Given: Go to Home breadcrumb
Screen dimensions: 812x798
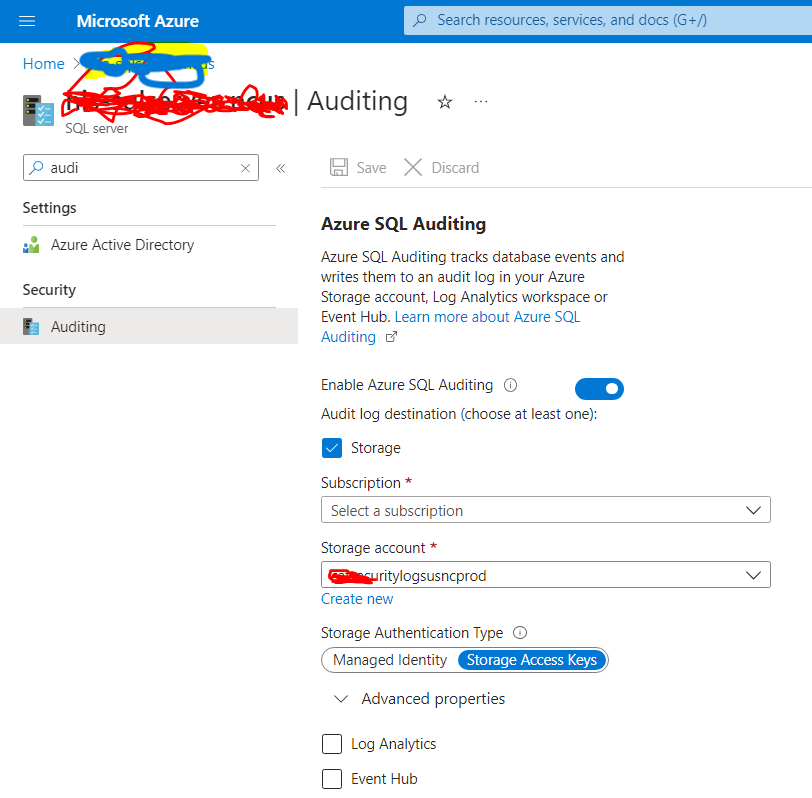Looking at the screenshot, I should pyautogui.click(x=44, y=64).
